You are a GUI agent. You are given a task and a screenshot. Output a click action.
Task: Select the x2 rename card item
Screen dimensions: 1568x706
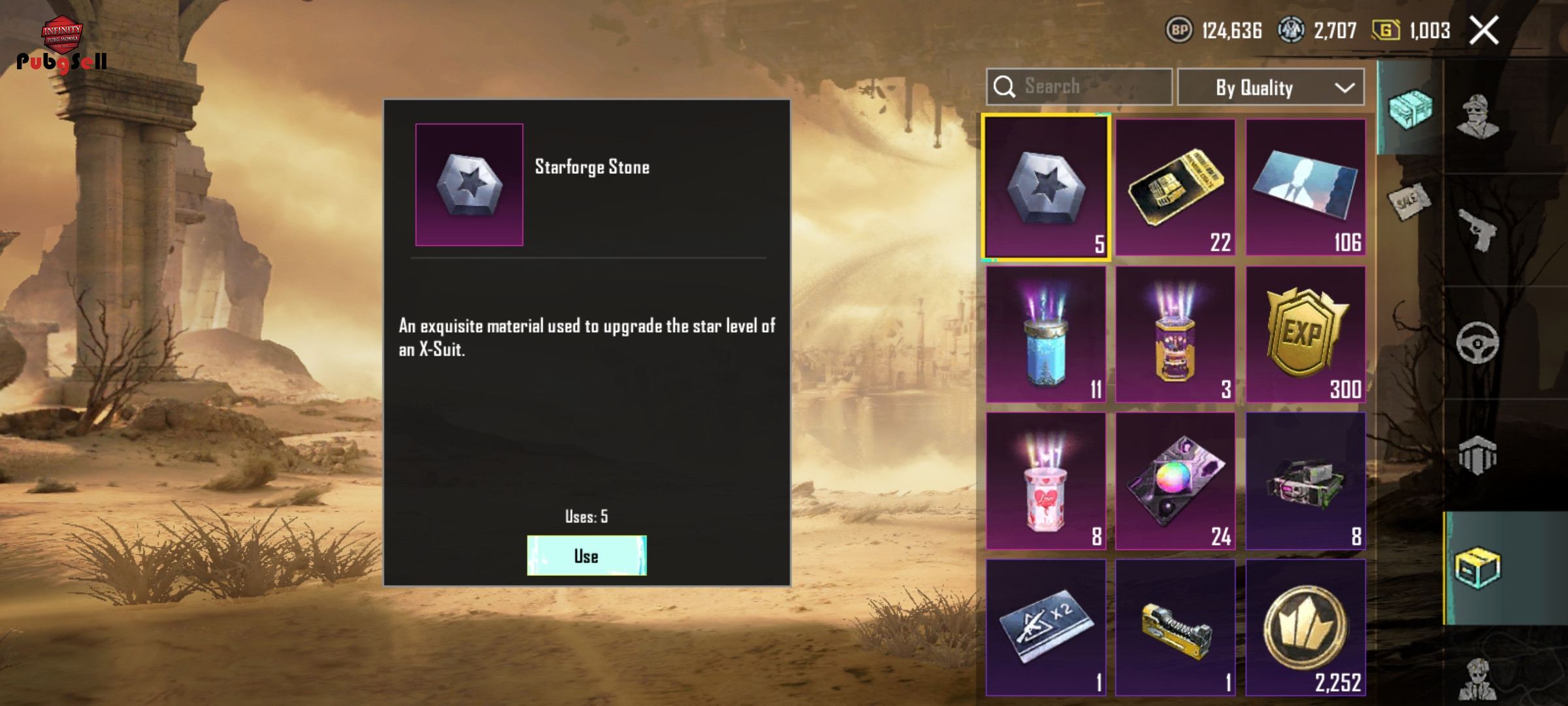pyautogui.click(x=1046, y=628)
